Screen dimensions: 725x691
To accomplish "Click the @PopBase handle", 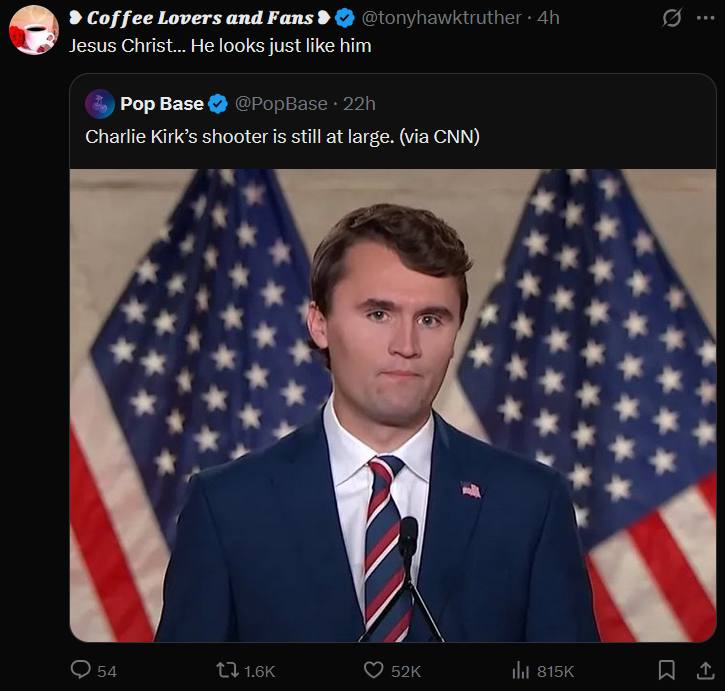I will tap(281, 104).
